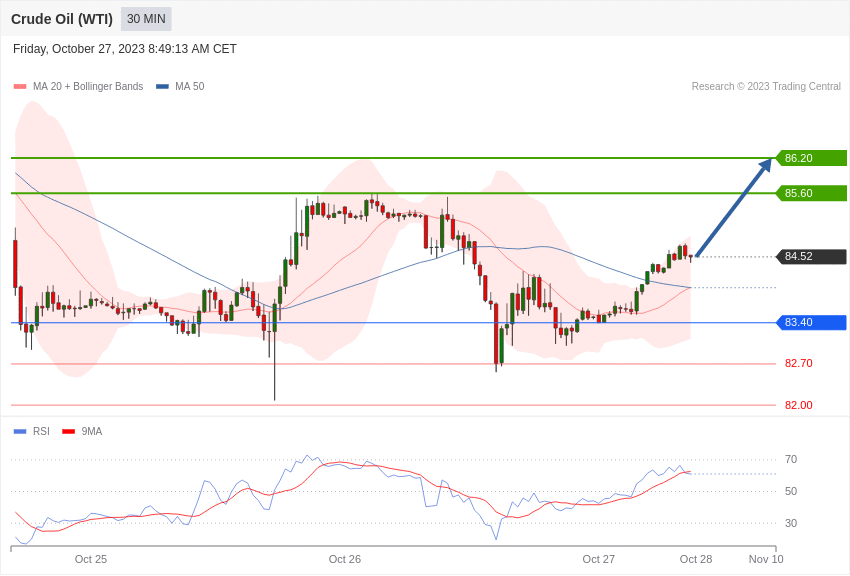
Task: Click the red 9MA legend swatch
Action: 69,432
